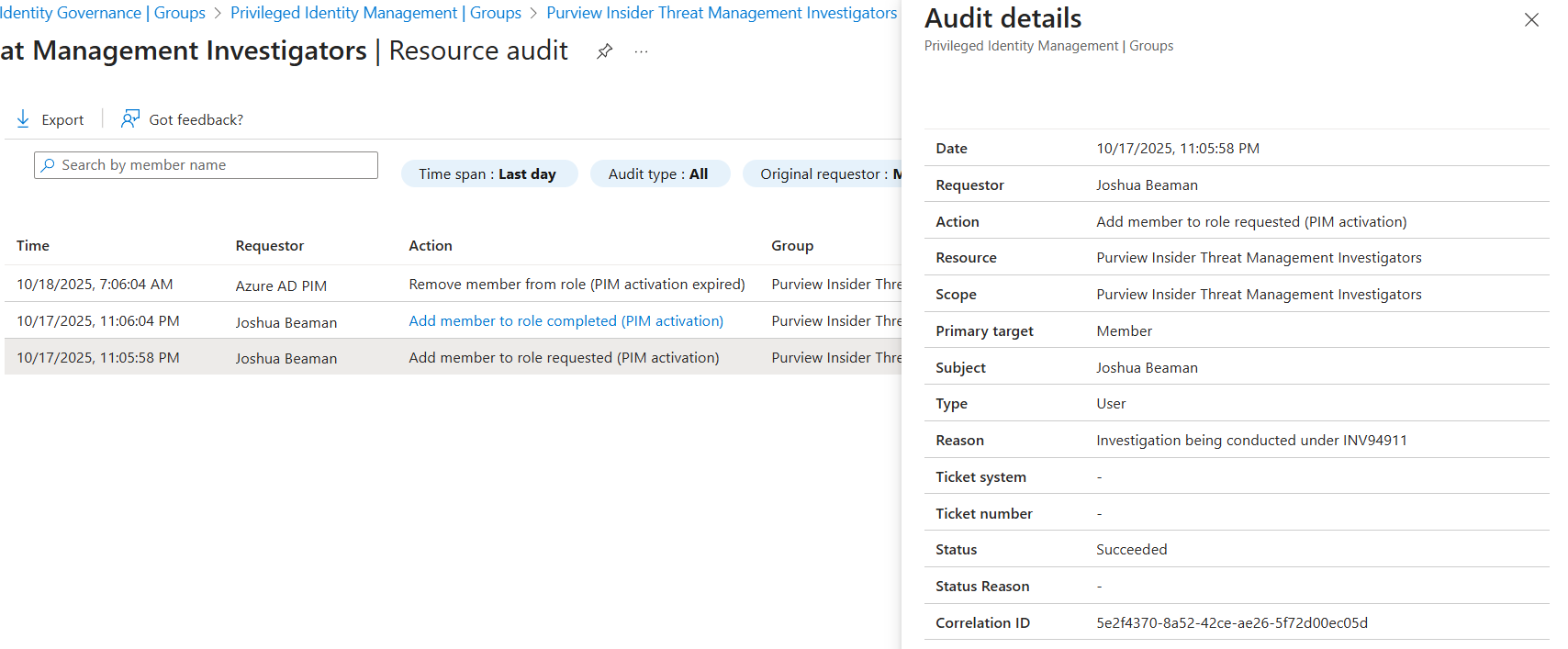Open the Time span Last day filter

pyautogui.click(x=488, y=173)
